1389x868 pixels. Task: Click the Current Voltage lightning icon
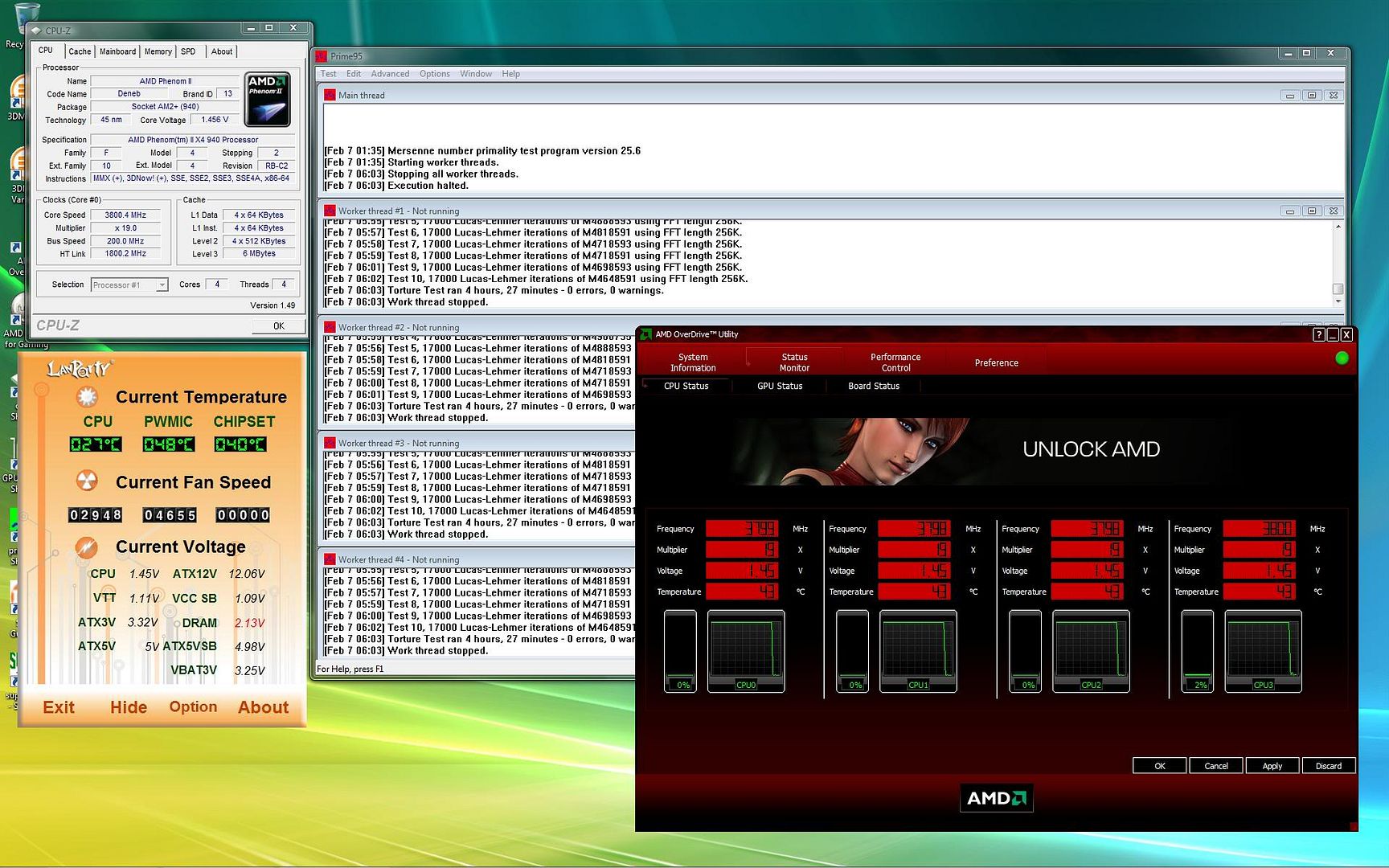(x=87, y=547)
